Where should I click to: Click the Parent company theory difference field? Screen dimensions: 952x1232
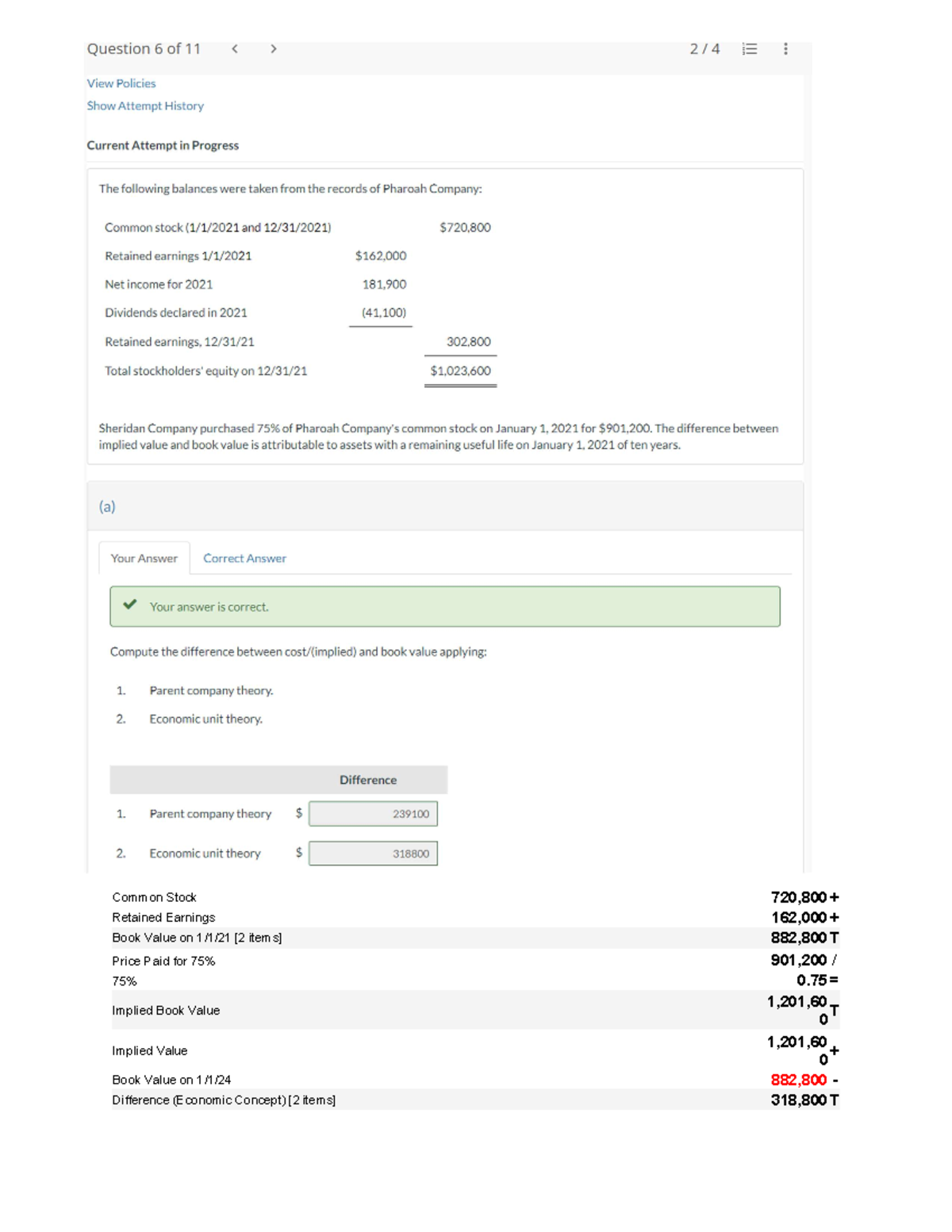point(373,814)
